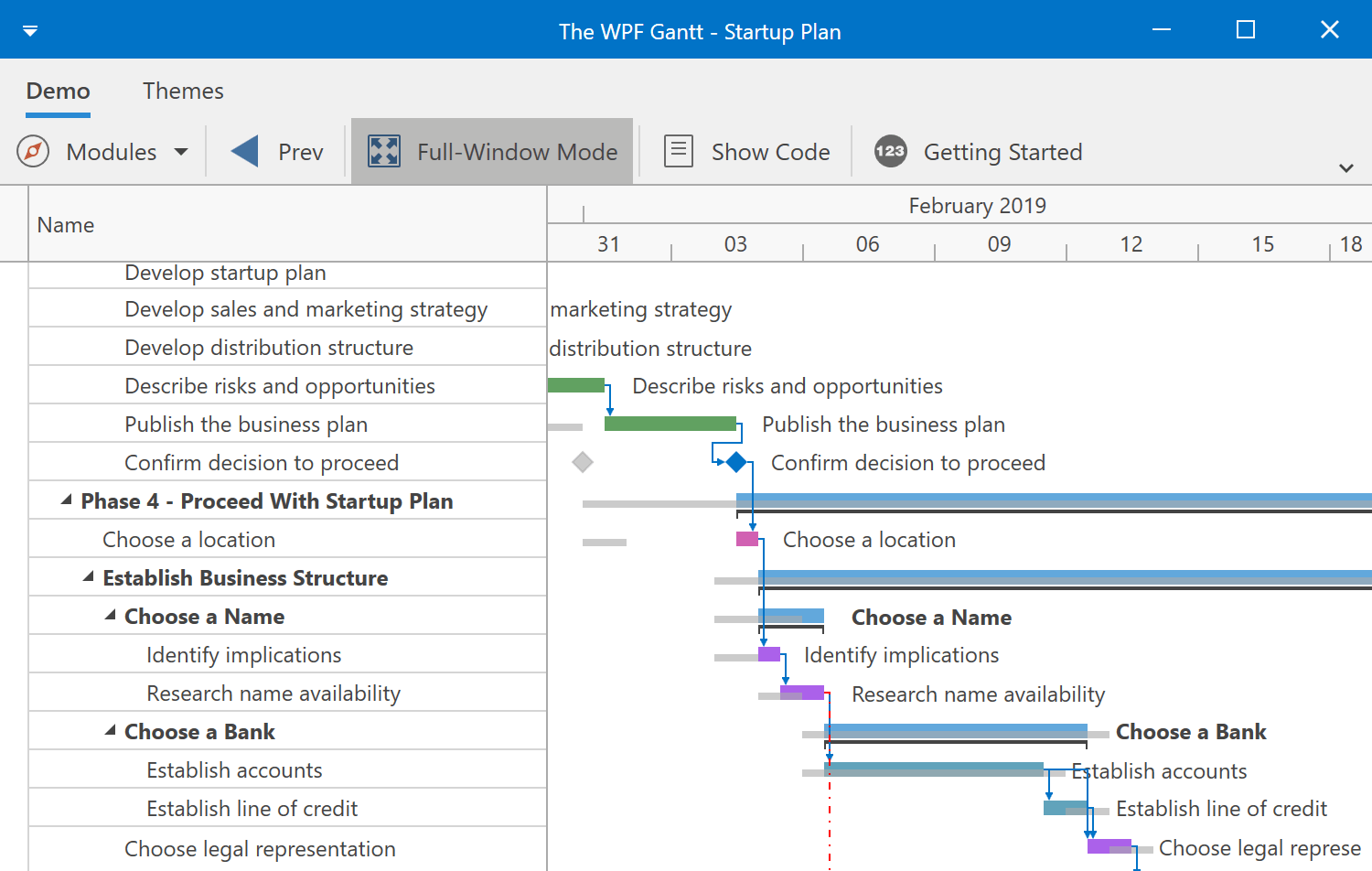Screen dimensions: 1372x871
Task: Select the Demo tab
Action: point(58,91)
